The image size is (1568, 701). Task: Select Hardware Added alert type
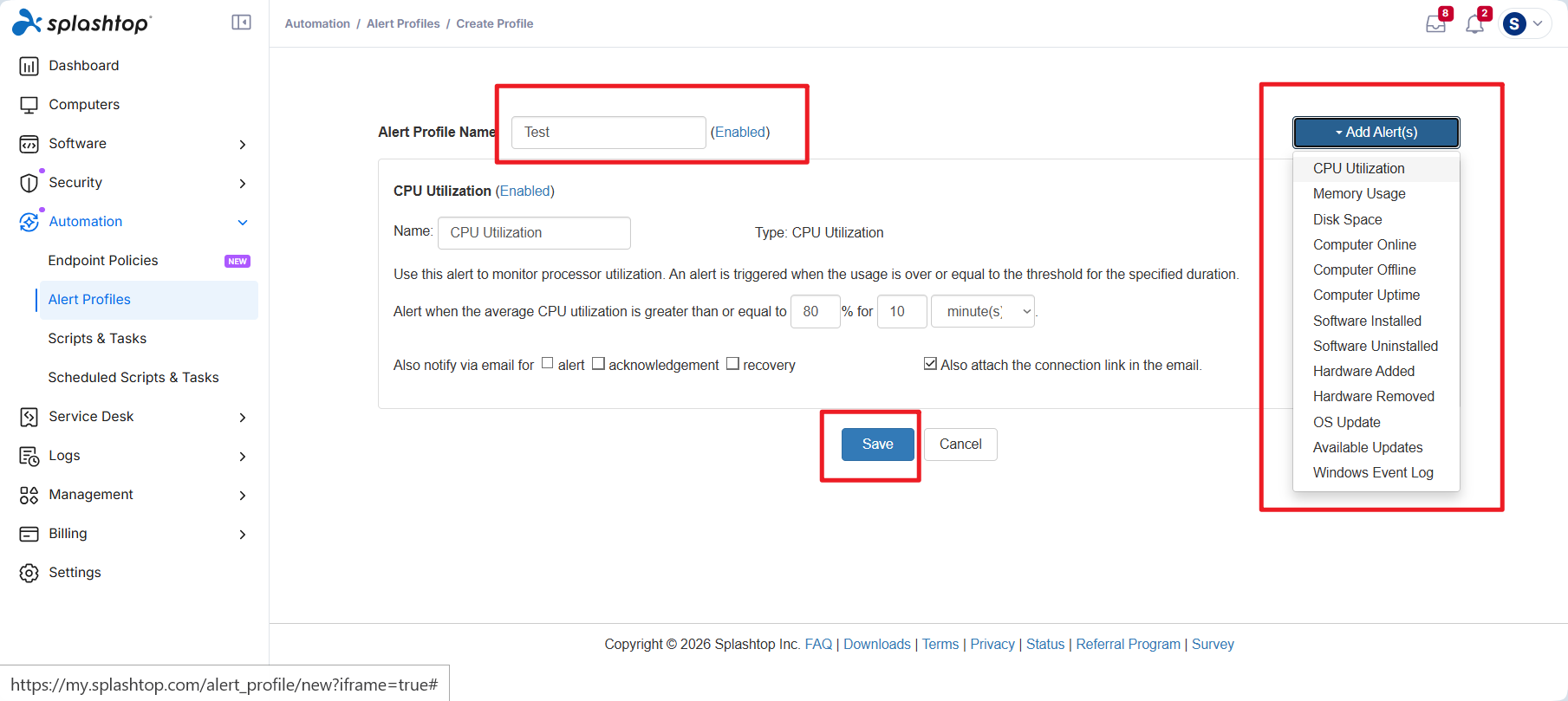pos(1376,371)
